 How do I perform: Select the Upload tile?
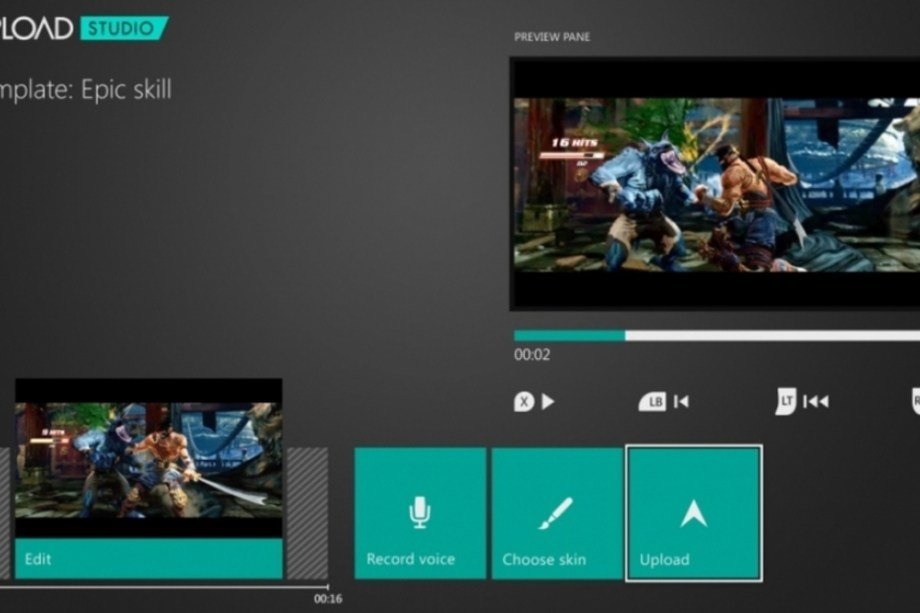coord(694,513)
